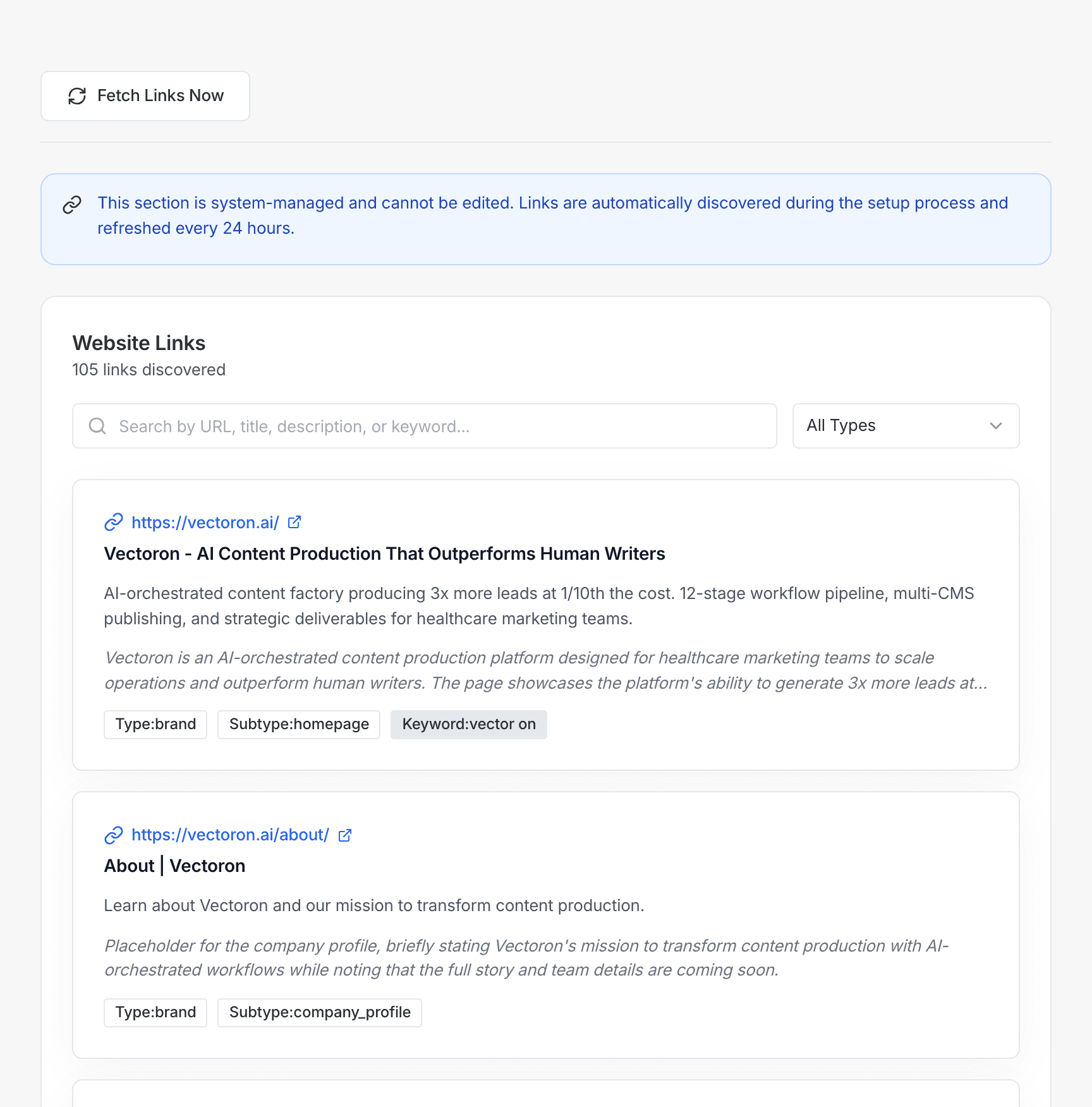The height and width of the screenshot is (1107, 1092).
Task: Click the chain link icon beside https://vectoron.ai/
Action: [x=114, y=522]
